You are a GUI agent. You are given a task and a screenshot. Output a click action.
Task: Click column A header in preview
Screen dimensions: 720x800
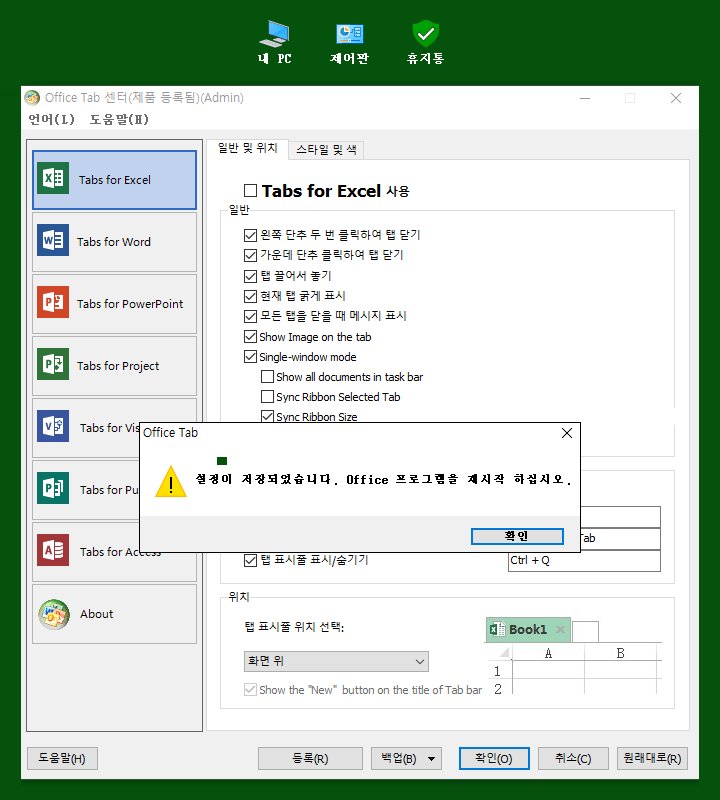548,653
